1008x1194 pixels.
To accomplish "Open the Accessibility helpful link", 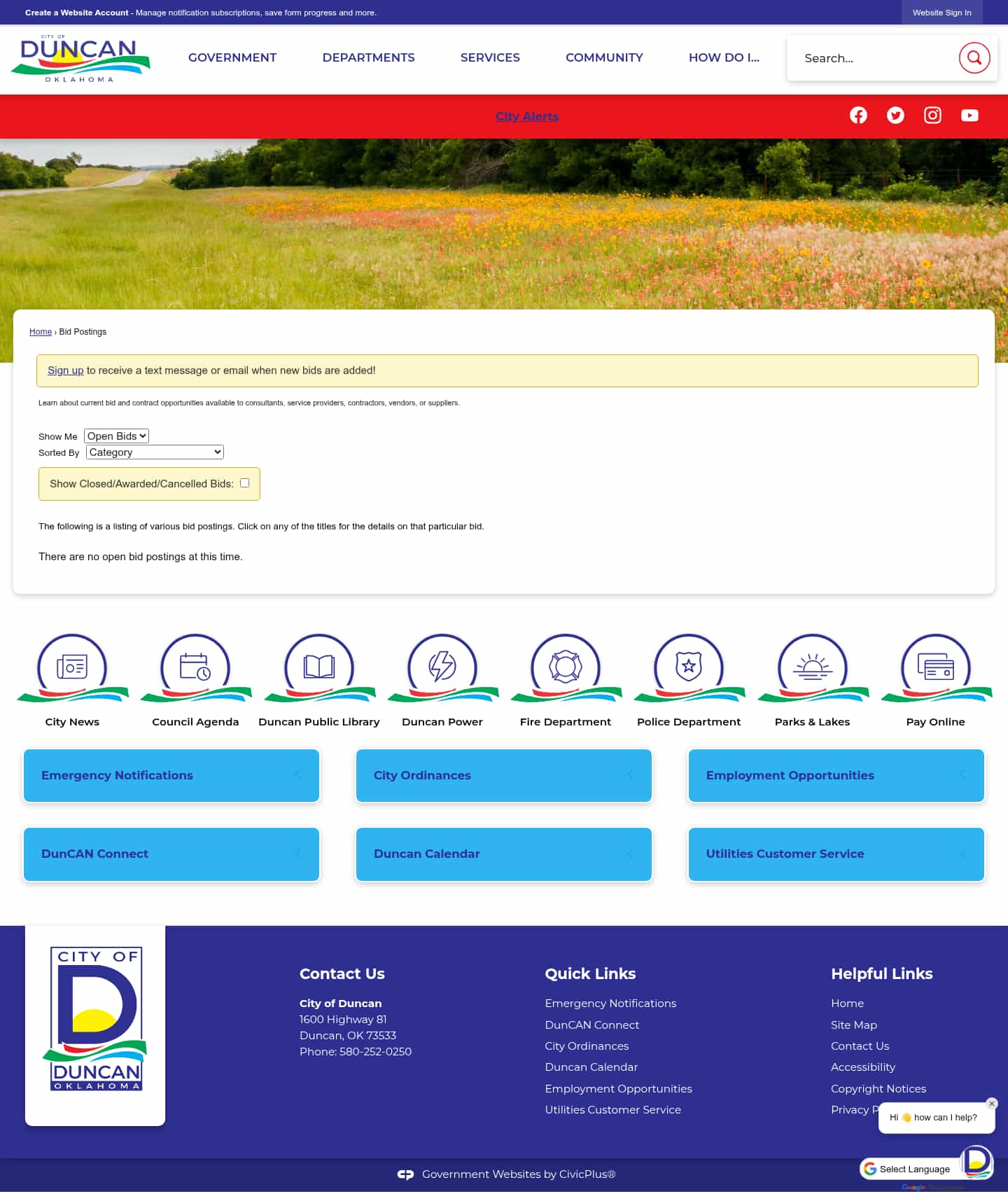I will tap(862, 1067).
